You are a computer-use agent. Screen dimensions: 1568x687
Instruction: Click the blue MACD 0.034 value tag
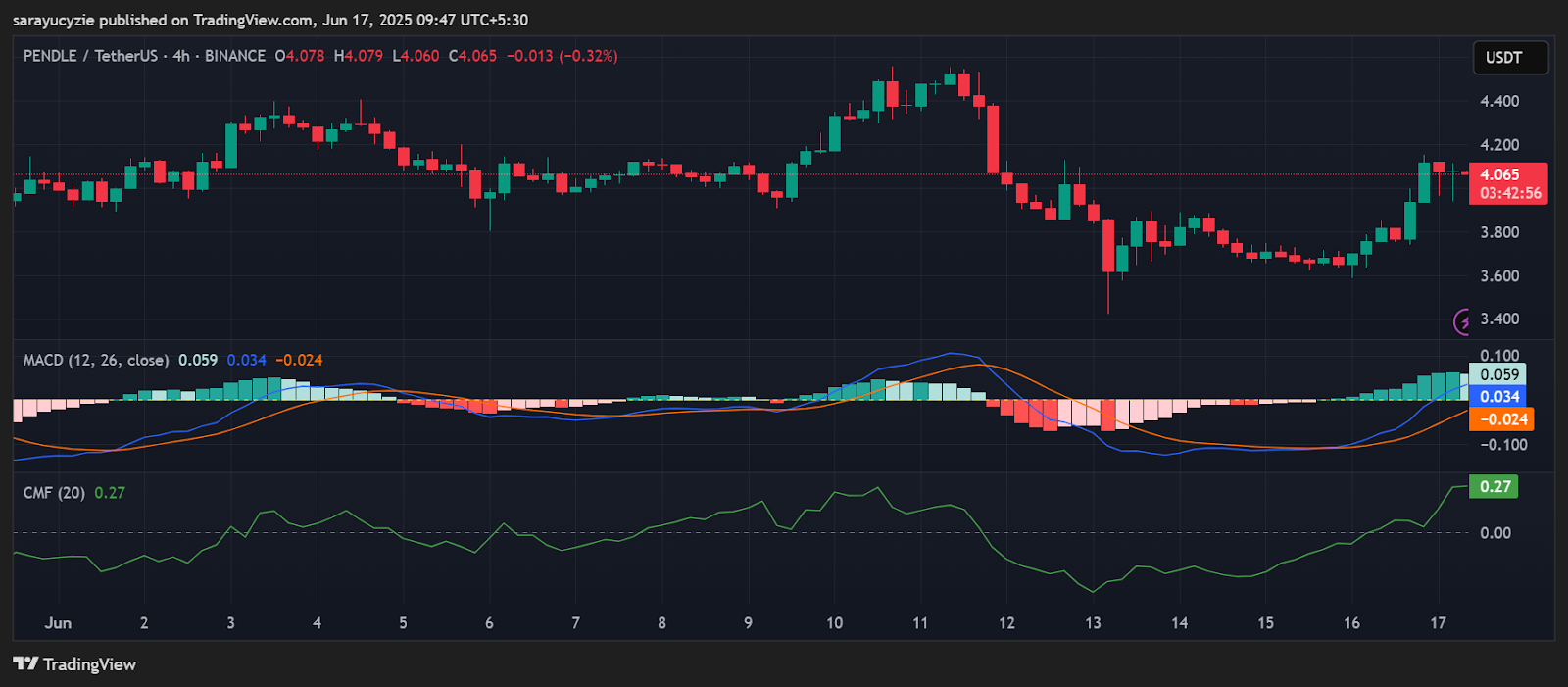click(1498, 397)
